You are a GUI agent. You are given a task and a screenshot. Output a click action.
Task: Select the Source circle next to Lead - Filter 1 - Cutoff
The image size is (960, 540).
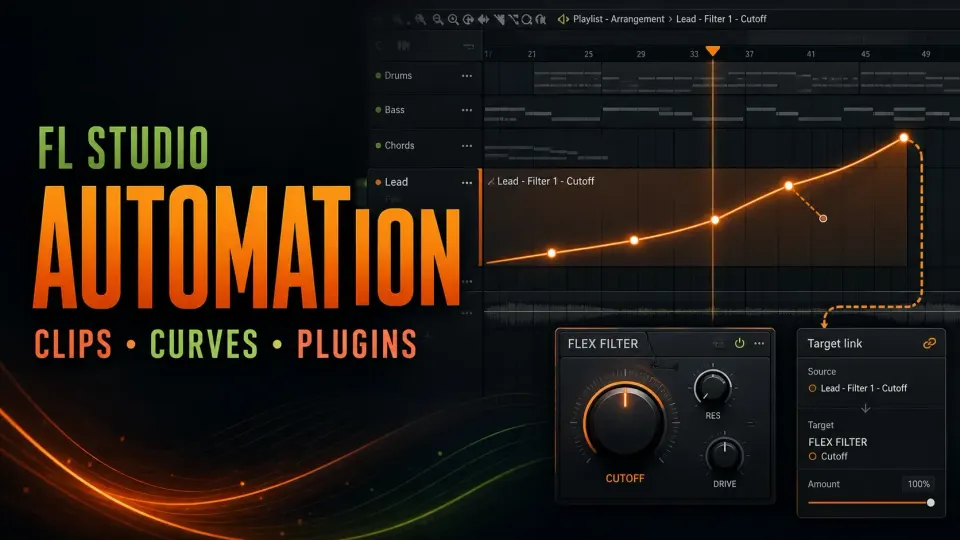[812, 388]
